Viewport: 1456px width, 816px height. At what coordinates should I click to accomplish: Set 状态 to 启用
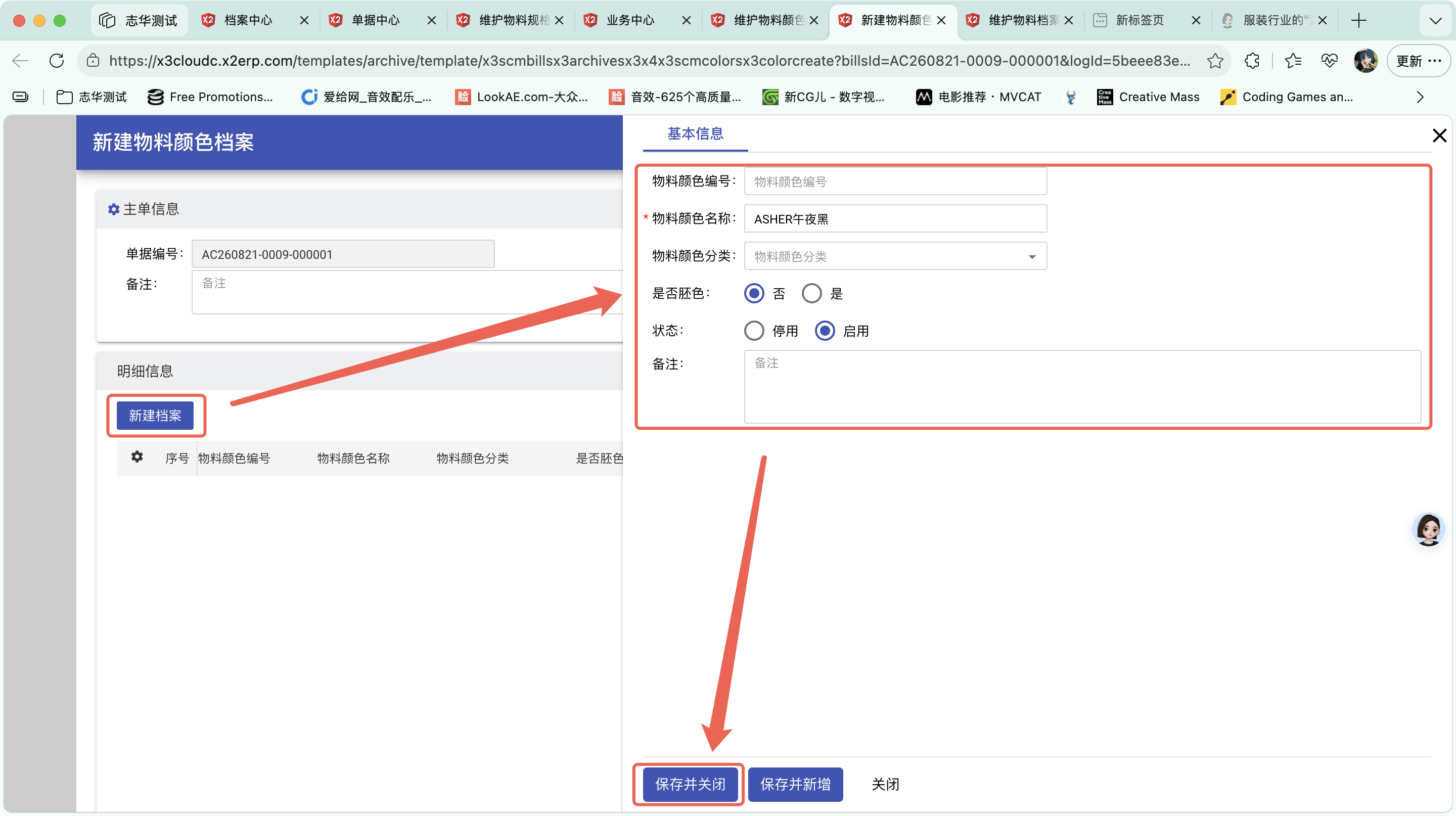825,331
